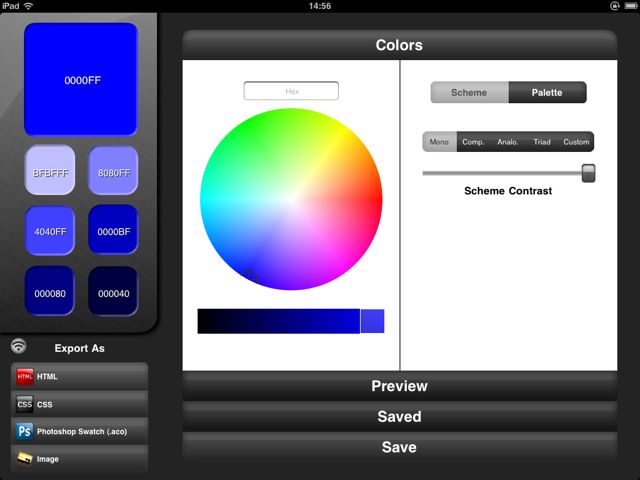The width and height of the screenshot is (640, 480).
Task: Select the Mono scheme type
Action: click(x=439, y=142)
